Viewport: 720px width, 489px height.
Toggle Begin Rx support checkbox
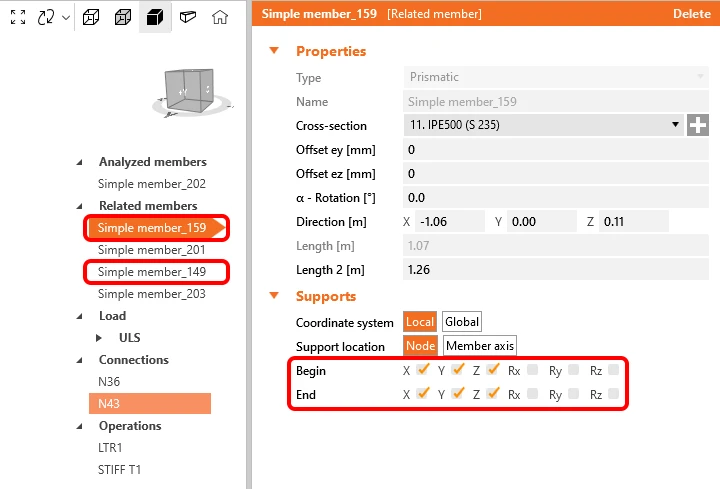point(532,370)
